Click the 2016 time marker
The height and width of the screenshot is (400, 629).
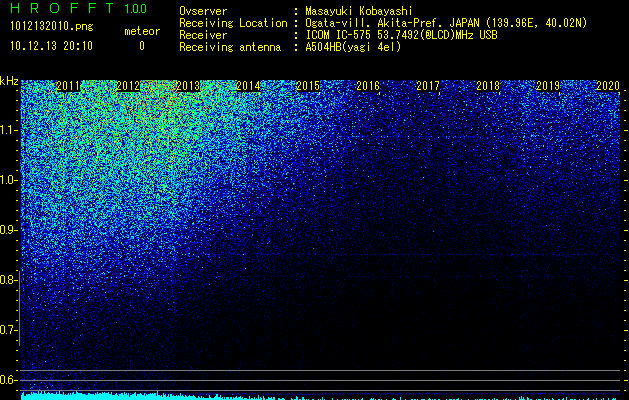(368, 86)
